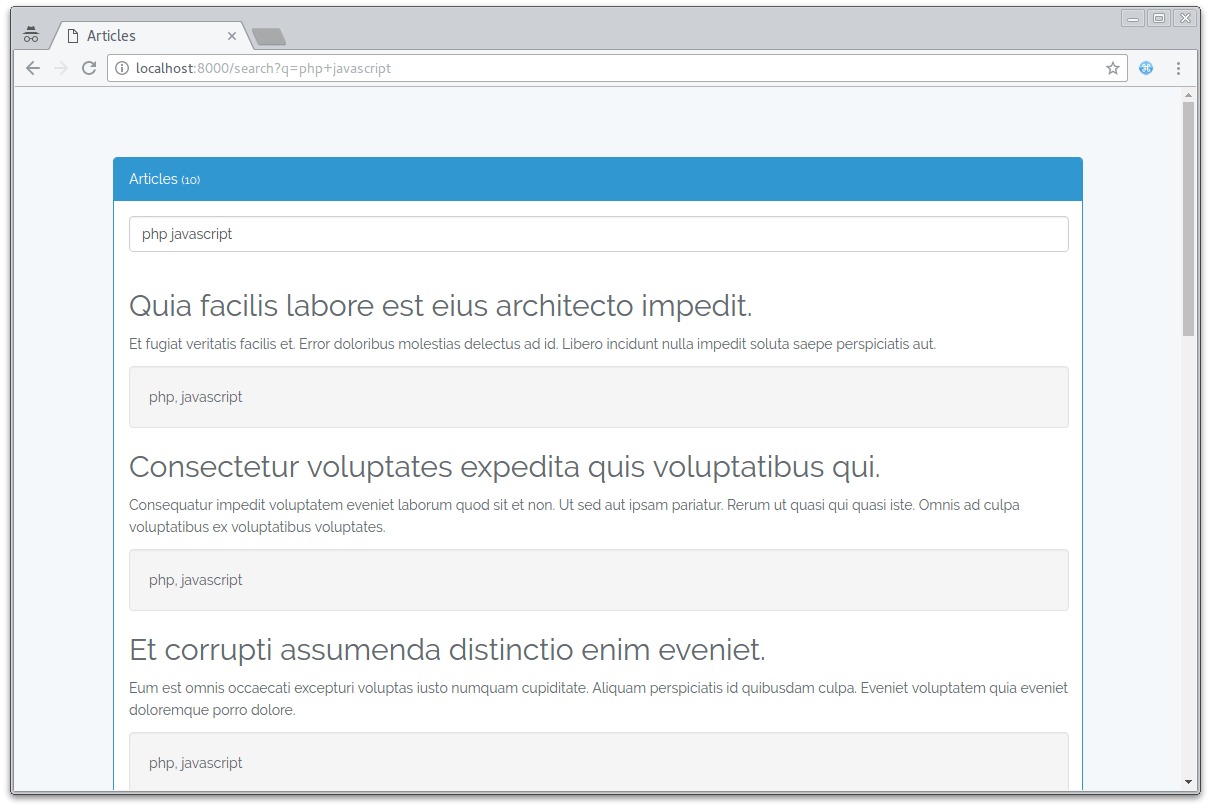
Task: Click the incognito mode indicator icon
Action: click(x=31, y=34)
